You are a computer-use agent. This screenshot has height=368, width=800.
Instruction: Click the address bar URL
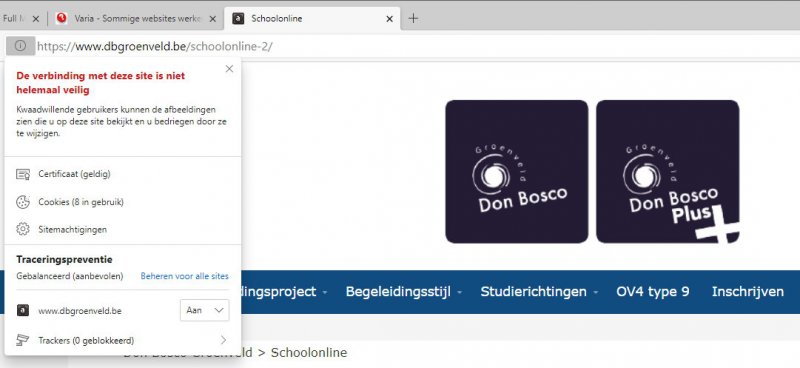click(155, 46)
